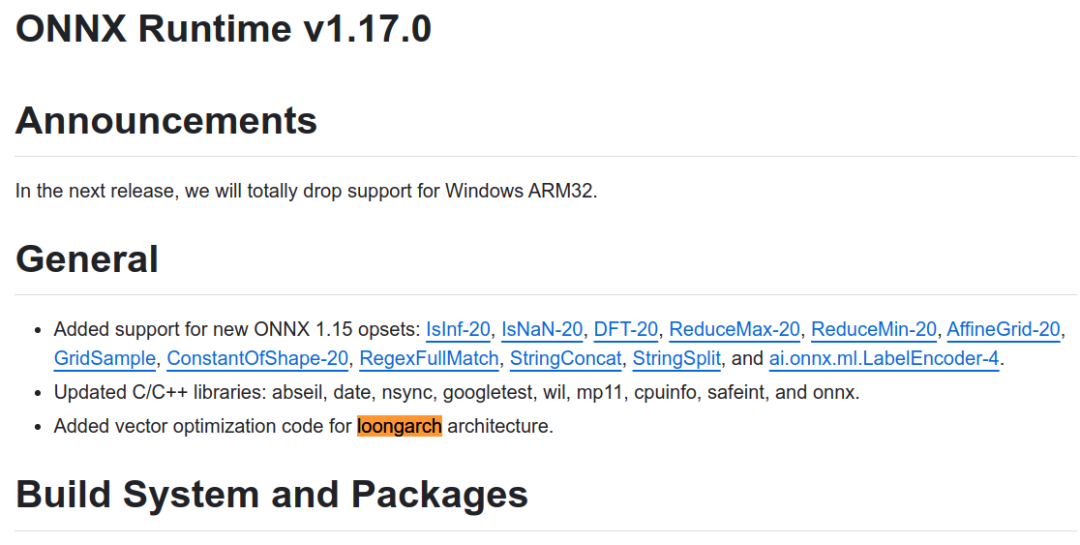Click the ONNX Runtime v1.17.0 title
Screen dimensions: 1080x545
tap(223, 29)
